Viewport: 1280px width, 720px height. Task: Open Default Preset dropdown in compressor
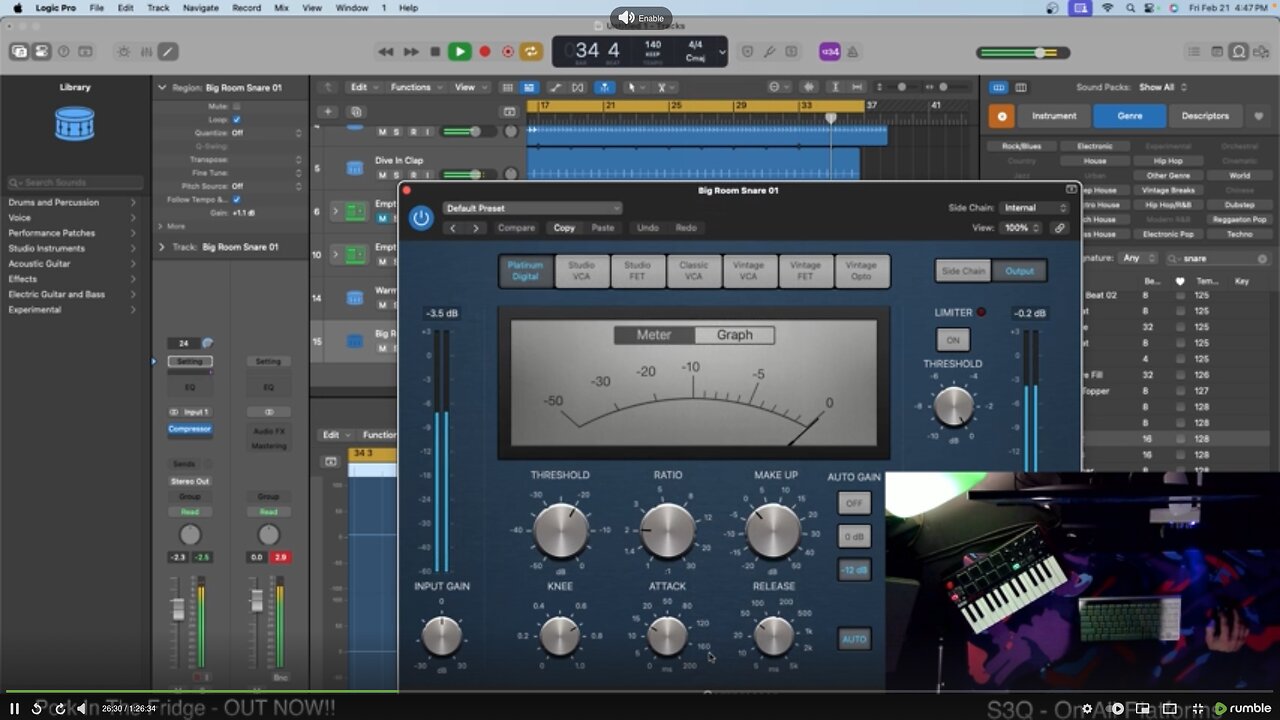pyautogui.click(x=533, y=208)
